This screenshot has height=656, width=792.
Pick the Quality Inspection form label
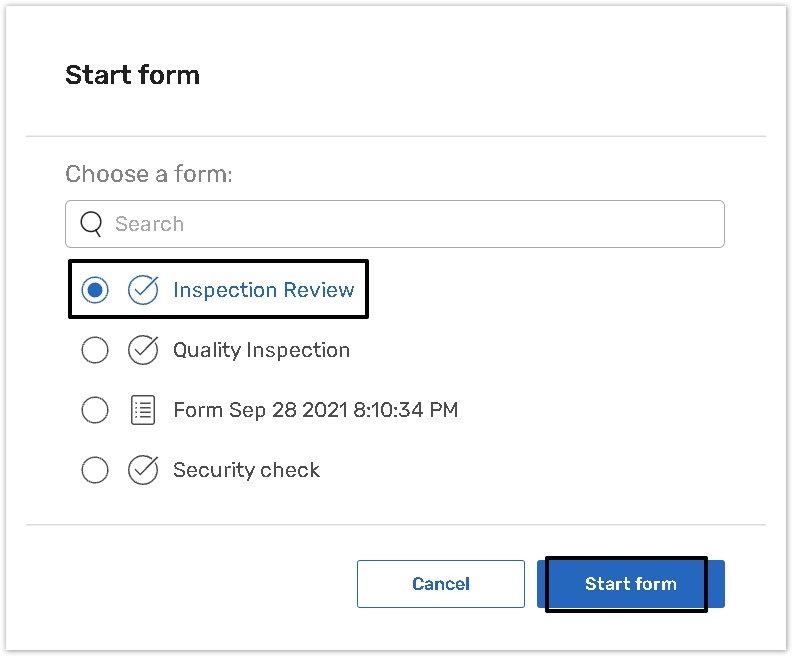pyautogui.click(x=261, y=350)
